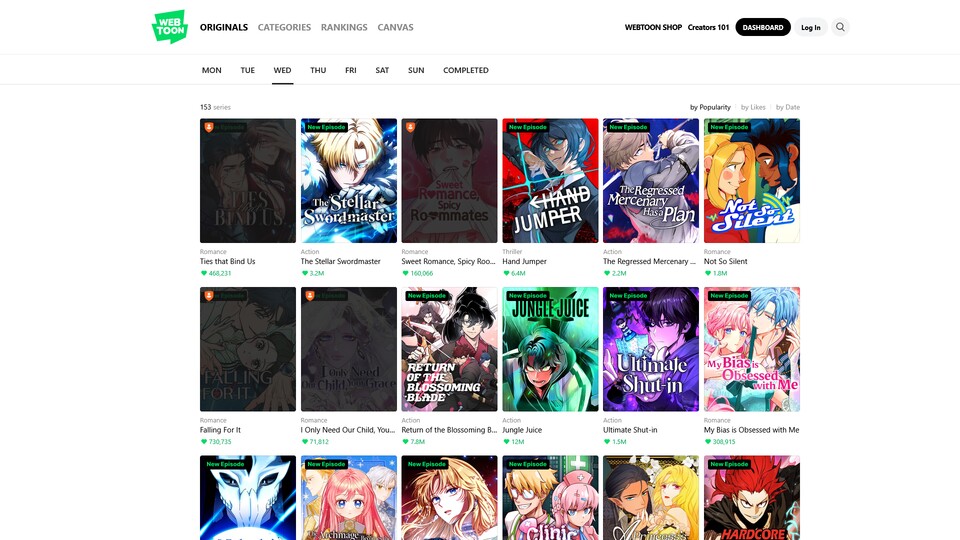Visit the WEBTOON SHOP link

653,27
